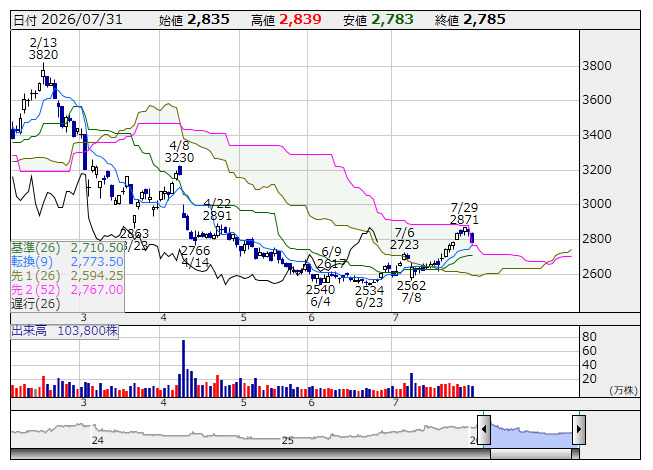Click the 2800 price axis label
The height and width of the screenshot is (470, 653).
point(597,239)
